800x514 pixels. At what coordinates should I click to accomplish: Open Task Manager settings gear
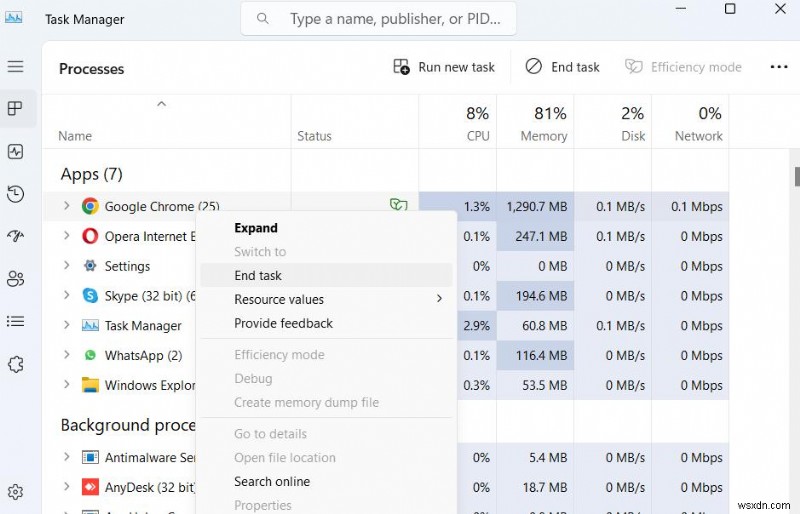(x=15, y=492)
